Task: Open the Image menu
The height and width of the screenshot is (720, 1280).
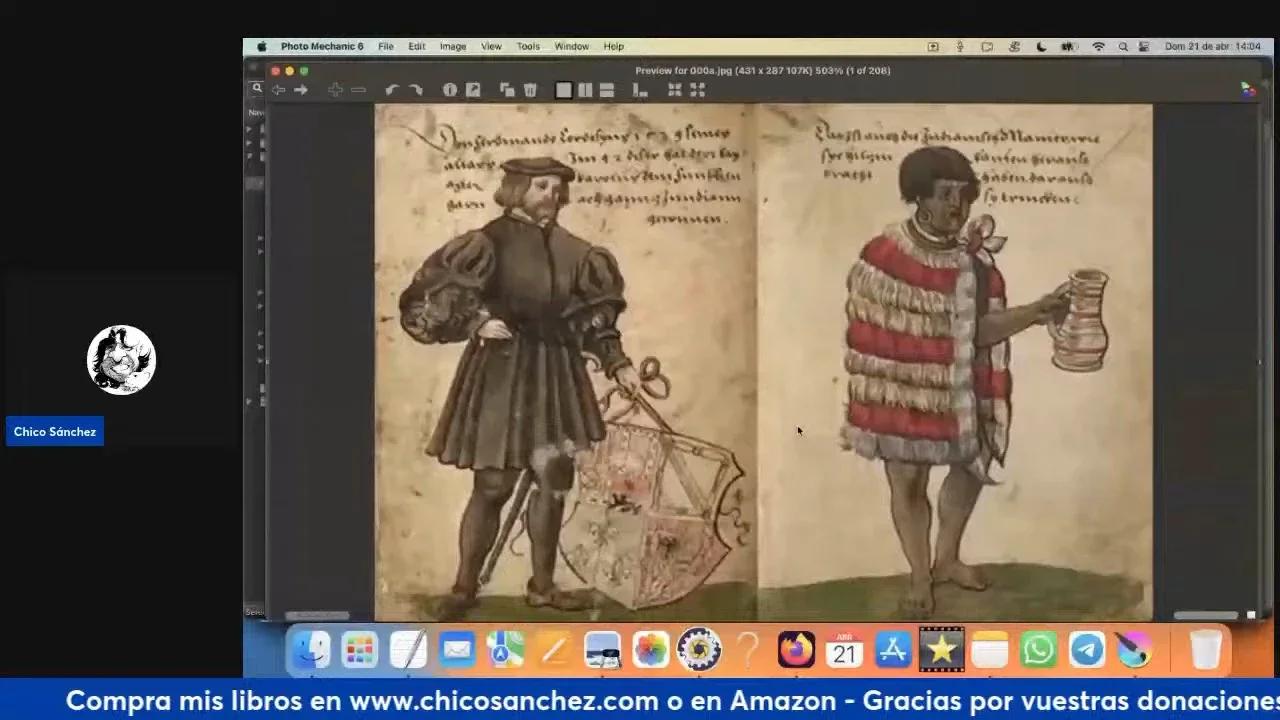Action: 453,46
